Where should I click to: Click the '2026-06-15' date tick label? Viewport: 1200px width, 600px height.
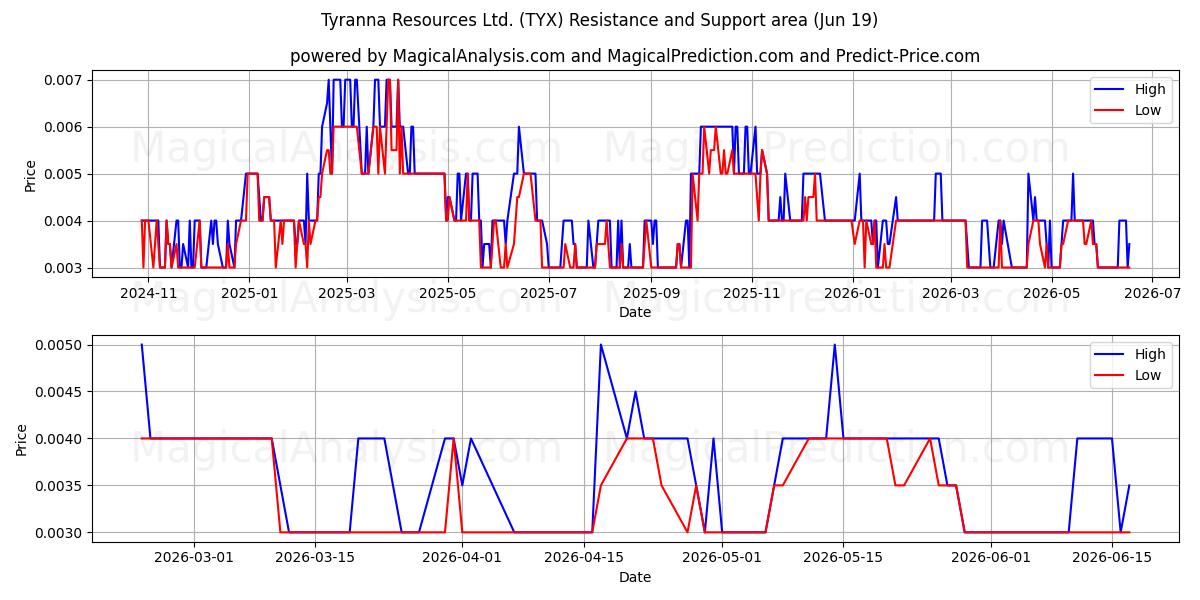pos(1112,558)
